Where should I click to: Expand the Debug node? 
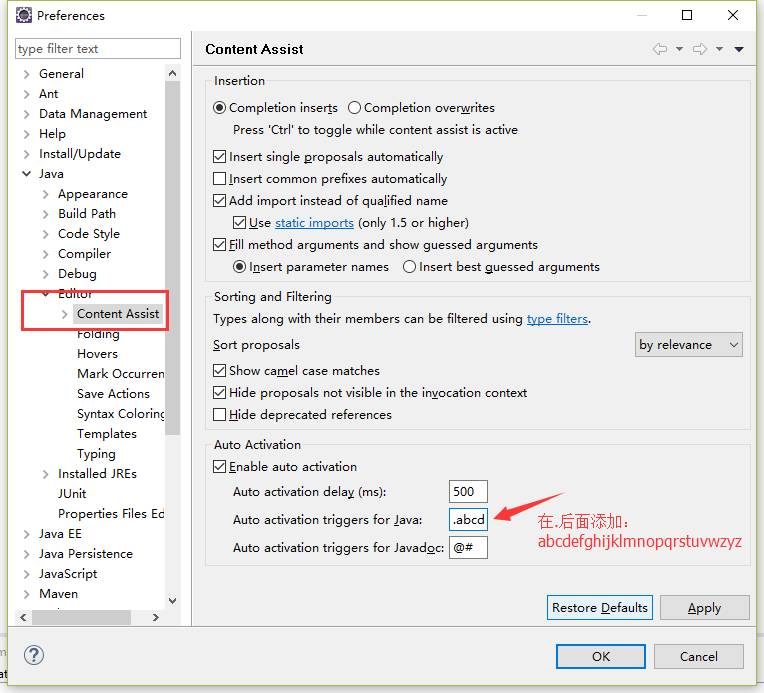46,274
